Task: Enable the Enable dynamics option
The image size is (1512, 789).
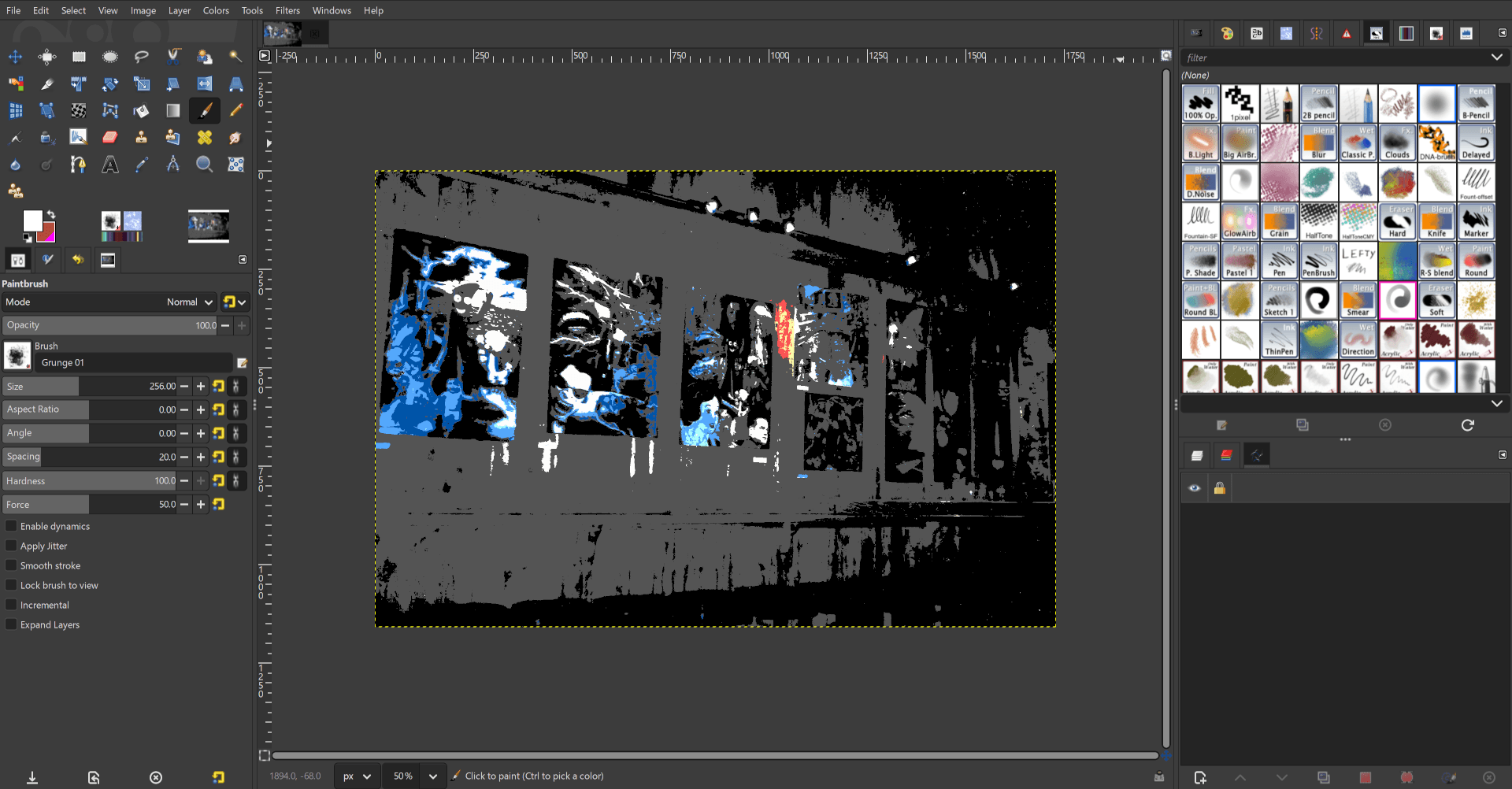Action: [x=11, y=526]
